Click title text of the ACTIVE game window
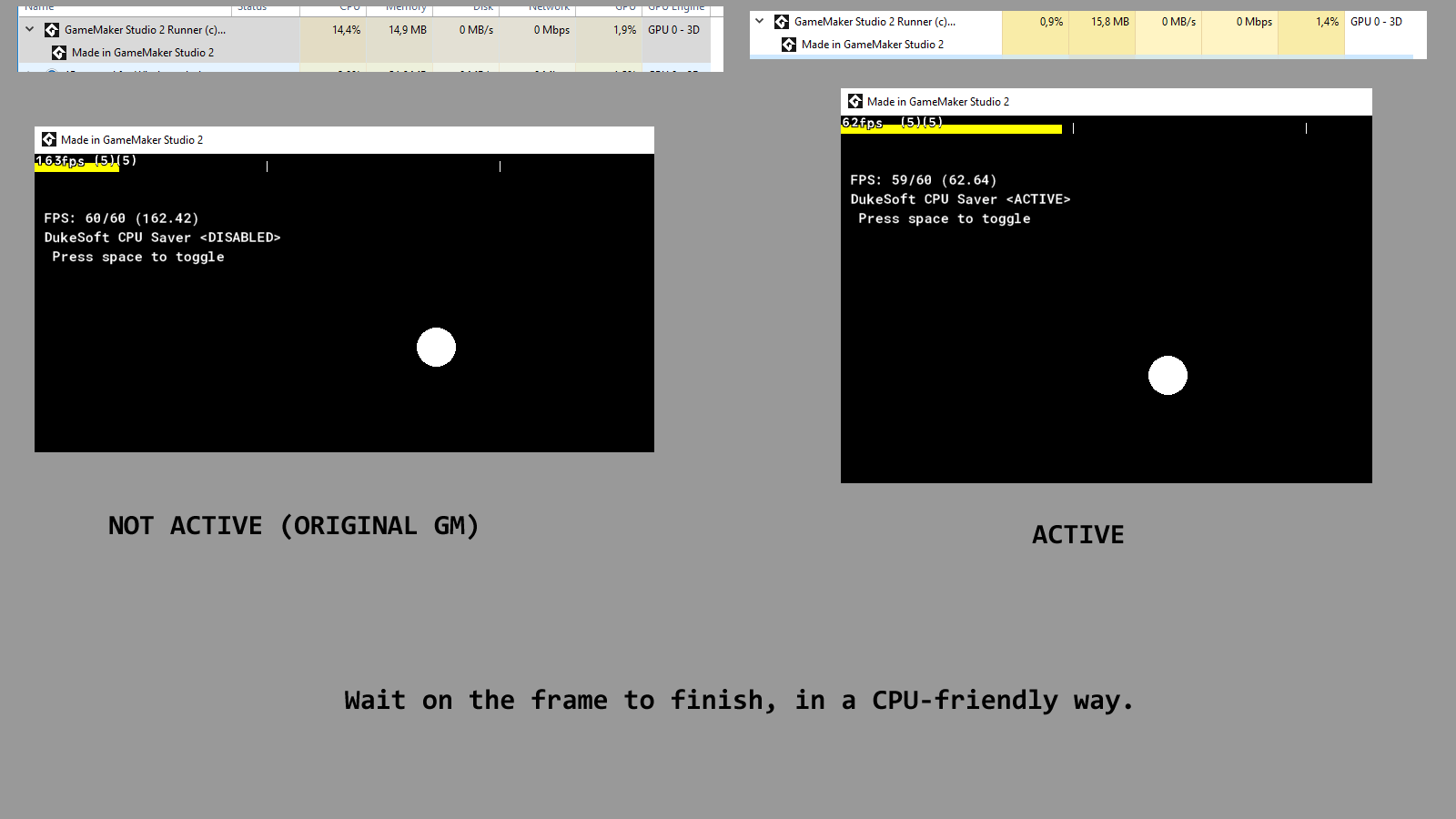This screenshot has height=819, width=1456. [938, 102]
